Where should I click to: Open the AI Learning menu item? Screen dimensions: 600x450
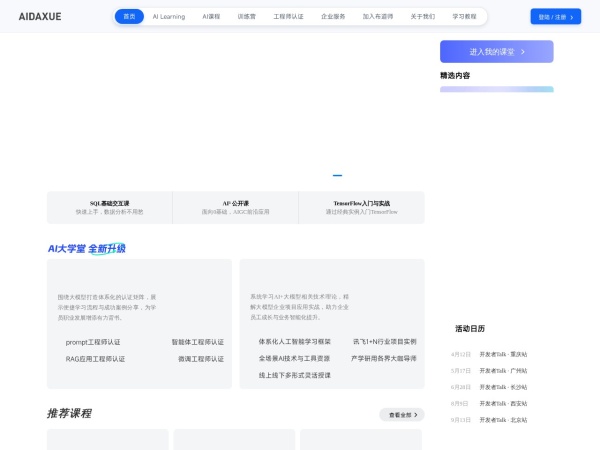(x=169, y=16)
